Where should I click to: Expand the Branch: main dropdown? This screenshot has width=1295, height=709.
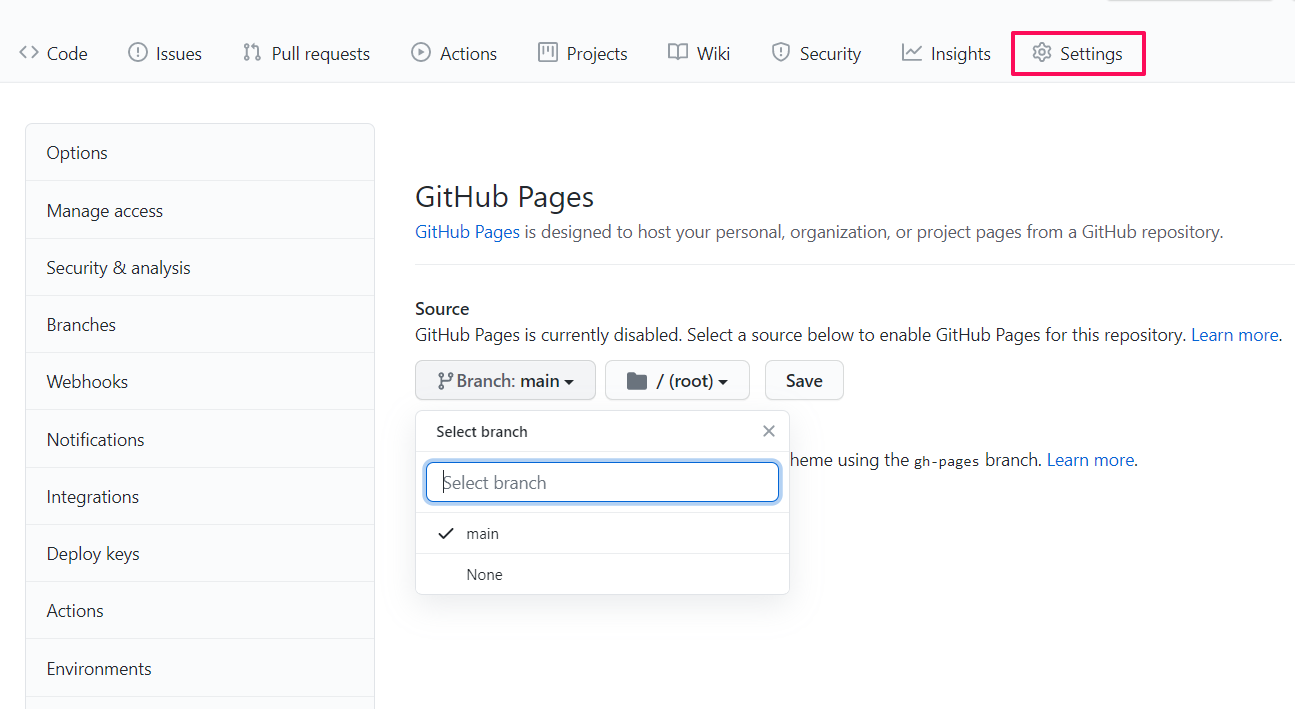505,381
